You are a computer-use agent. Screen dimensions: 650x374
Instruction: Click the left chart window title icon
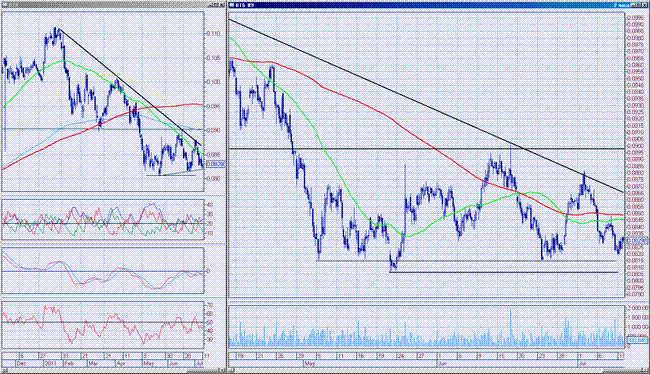point(5,4)
